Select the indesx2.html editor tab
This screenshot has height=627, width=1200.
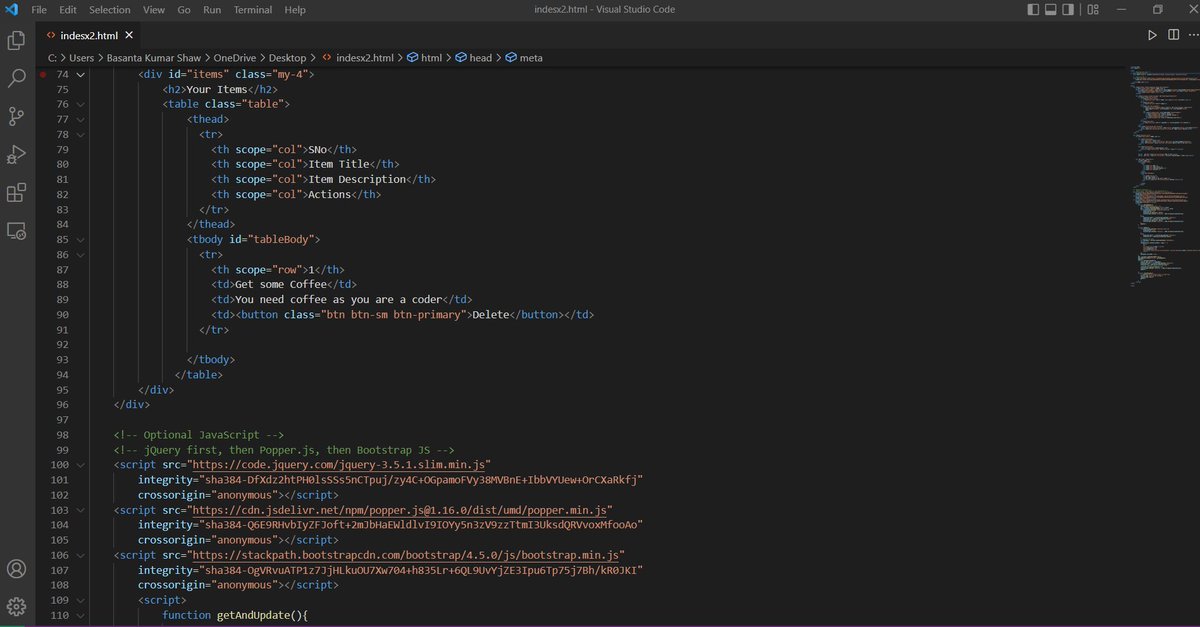click(x=90, y=34)
